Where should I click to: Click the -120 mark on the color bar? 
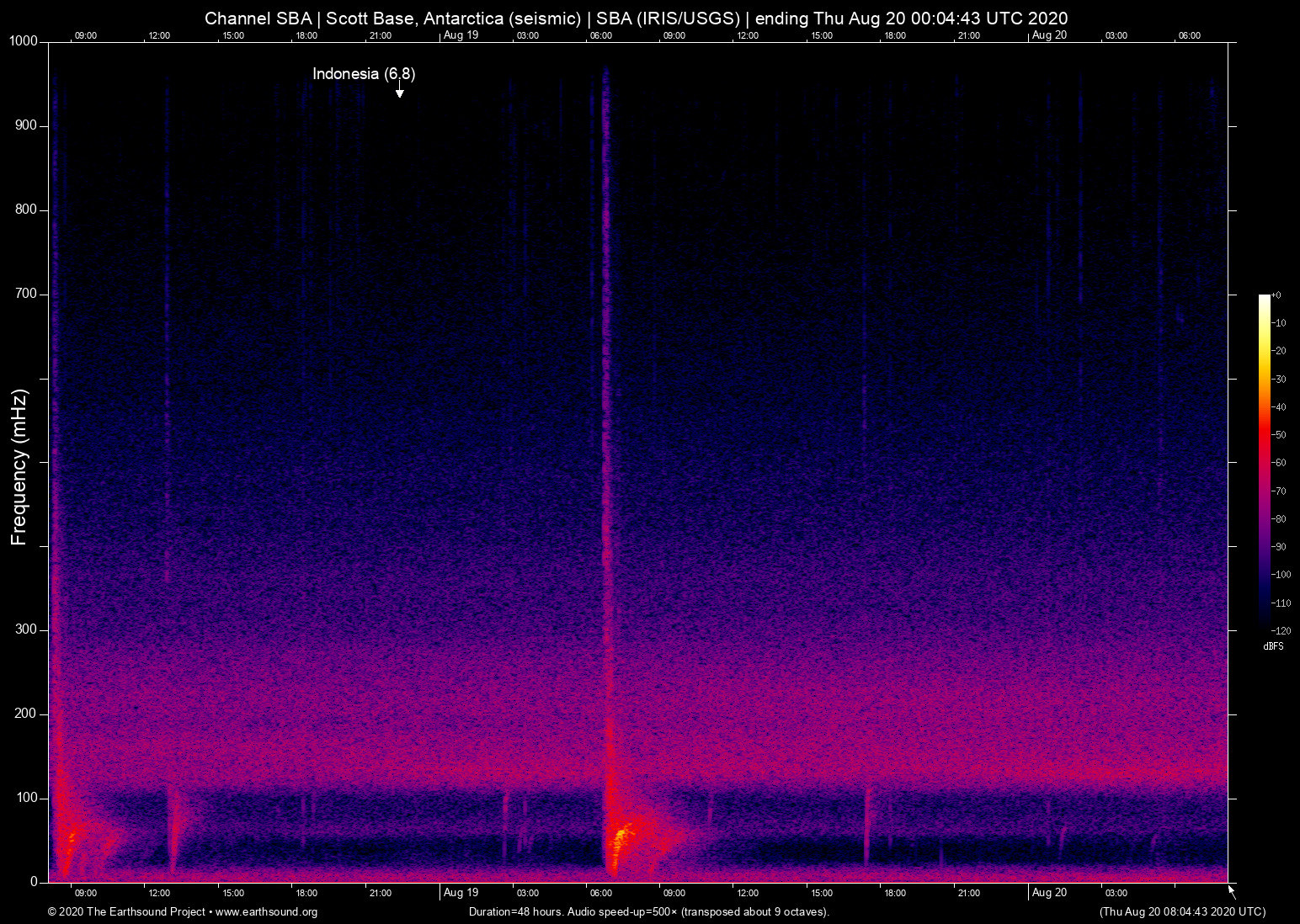click(1281, 630)
